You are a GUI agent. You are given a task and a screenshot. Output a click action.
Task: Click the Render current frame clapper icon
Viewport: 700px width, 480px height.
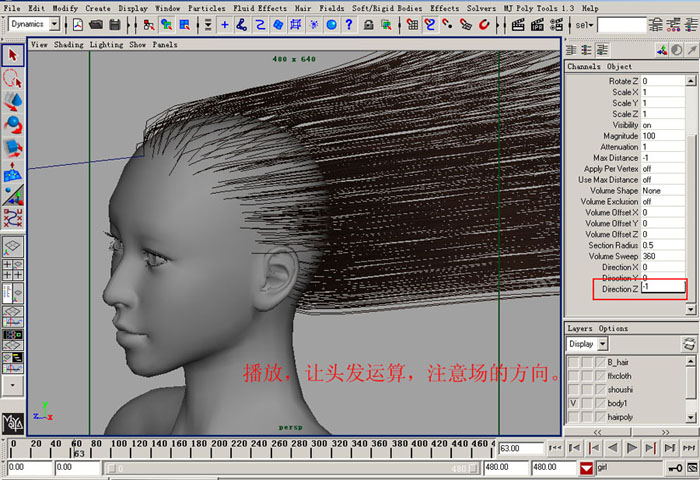[x=518, y=25]
